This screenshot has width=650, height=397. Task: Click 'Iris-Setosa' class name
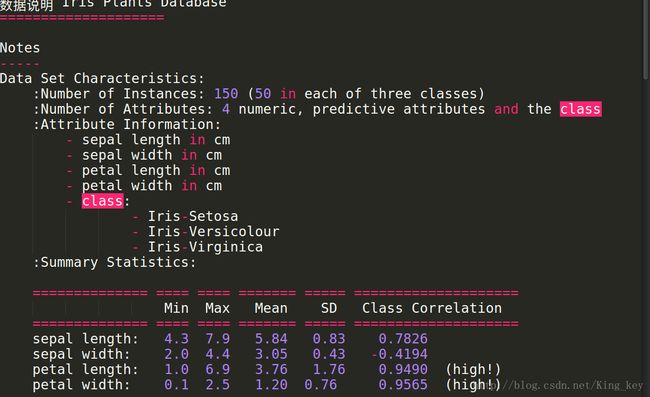pos(193,216)
